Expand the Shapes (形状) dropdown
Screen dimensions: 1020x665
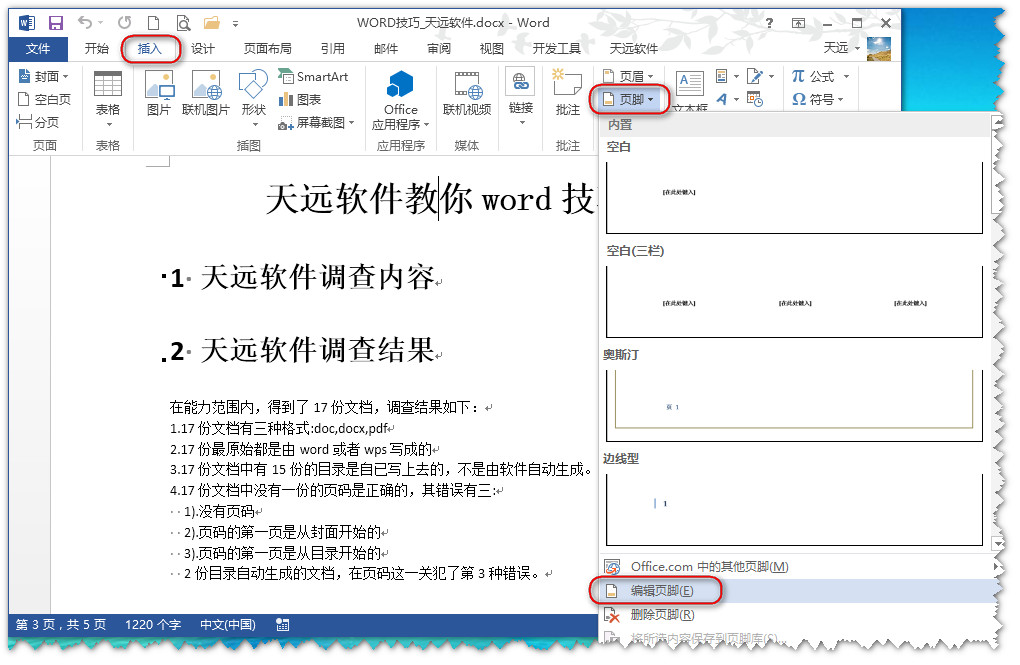(x=254, y=97)
